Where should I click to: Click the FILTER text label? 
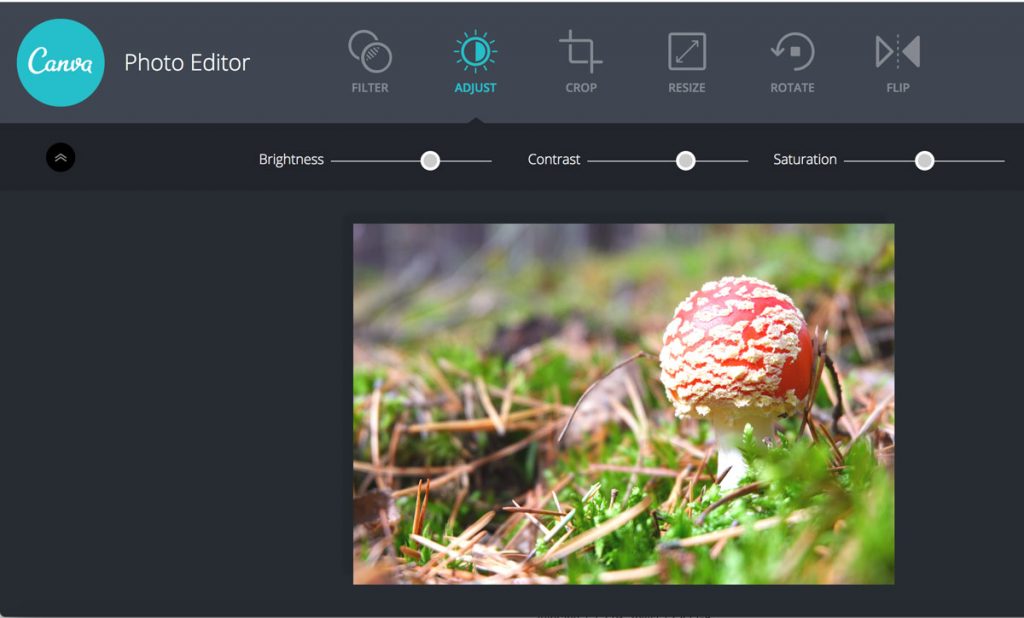(370, 88)
